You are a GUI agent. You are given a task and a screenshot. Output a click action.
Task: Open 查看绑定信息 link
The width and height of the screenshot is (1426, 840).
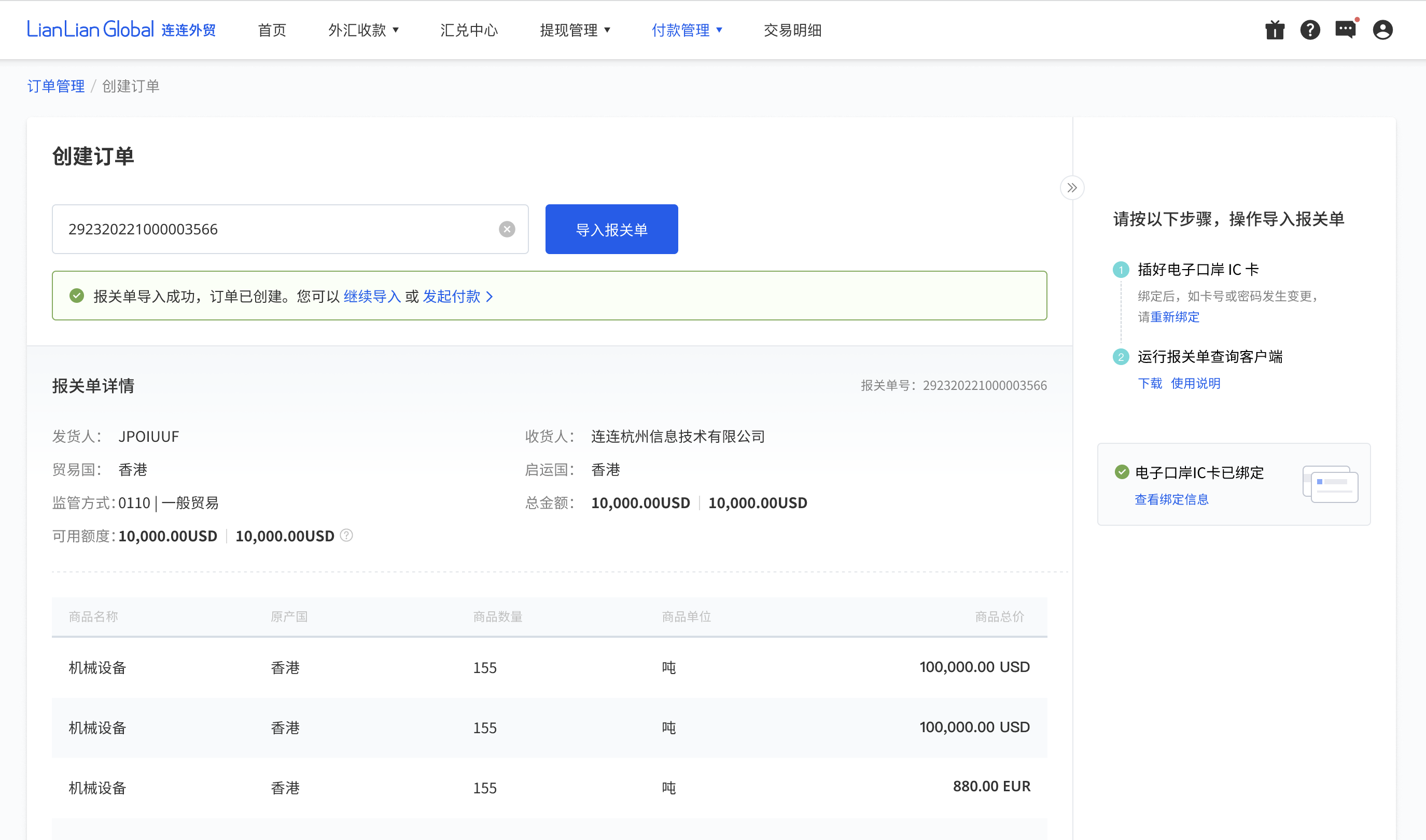[1171, 500]
